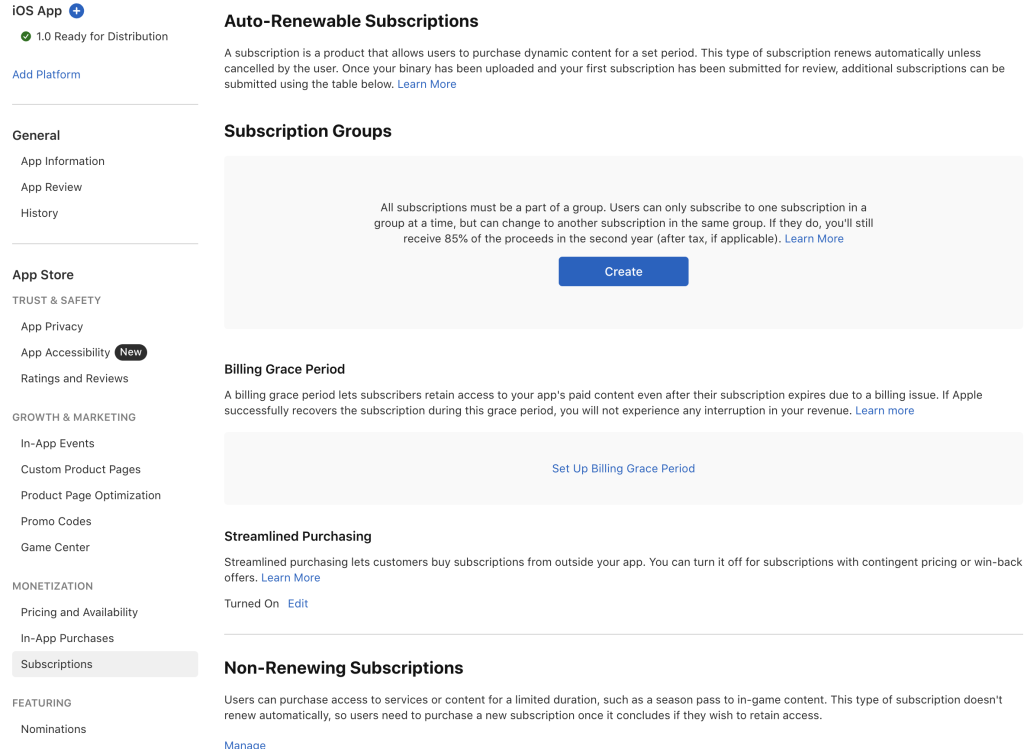Edit the Streamlined Purchasing setting
This screenshot has height=749, width=1024.
point(298,604)
